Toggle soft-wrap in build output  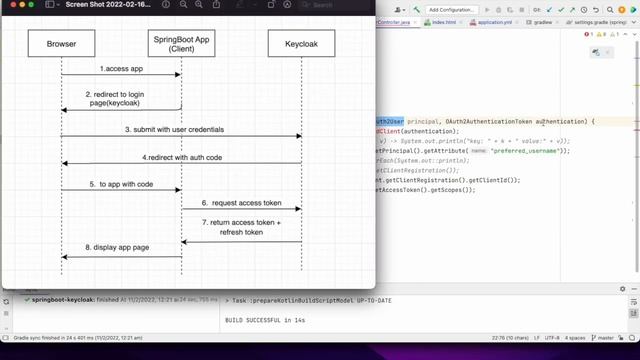[x=633, y=302]
